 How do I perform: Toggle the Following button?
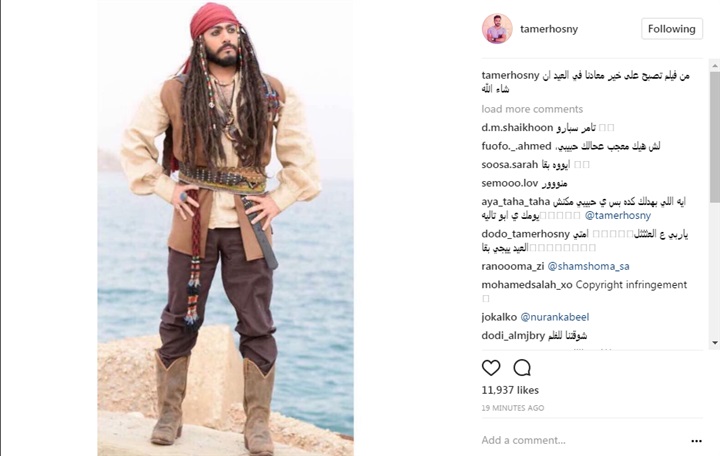pyautogui.click(x=672, y=28)
